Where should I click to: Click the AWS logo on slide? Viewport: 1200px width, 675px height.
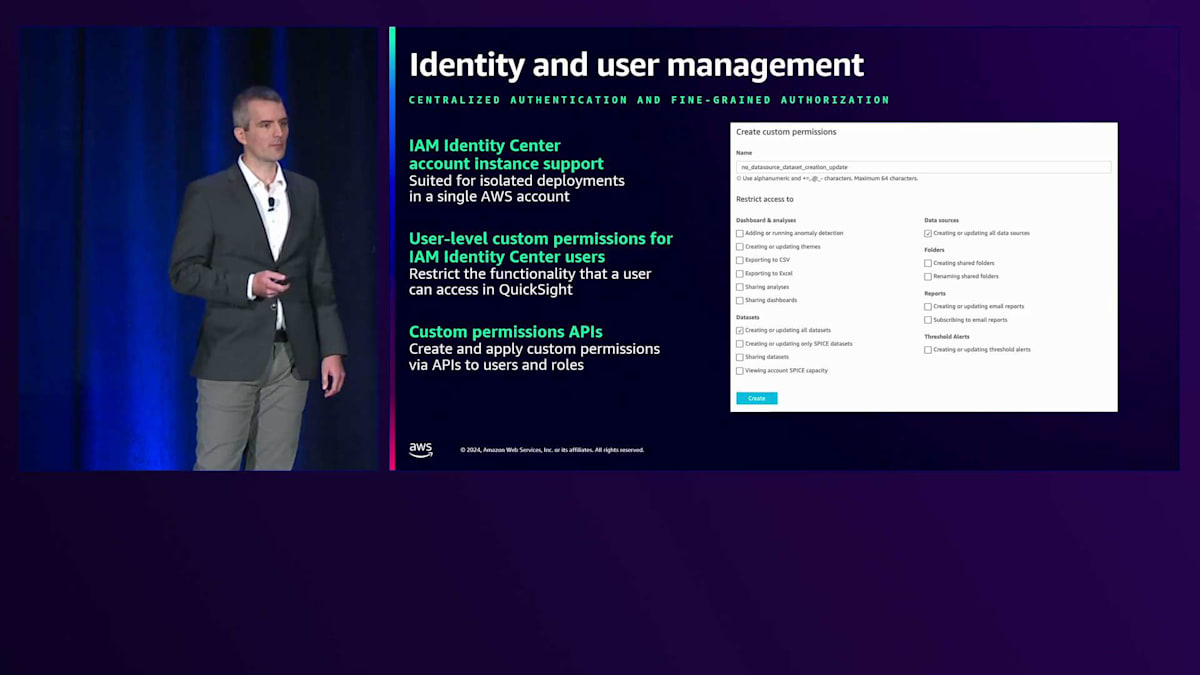421,449
